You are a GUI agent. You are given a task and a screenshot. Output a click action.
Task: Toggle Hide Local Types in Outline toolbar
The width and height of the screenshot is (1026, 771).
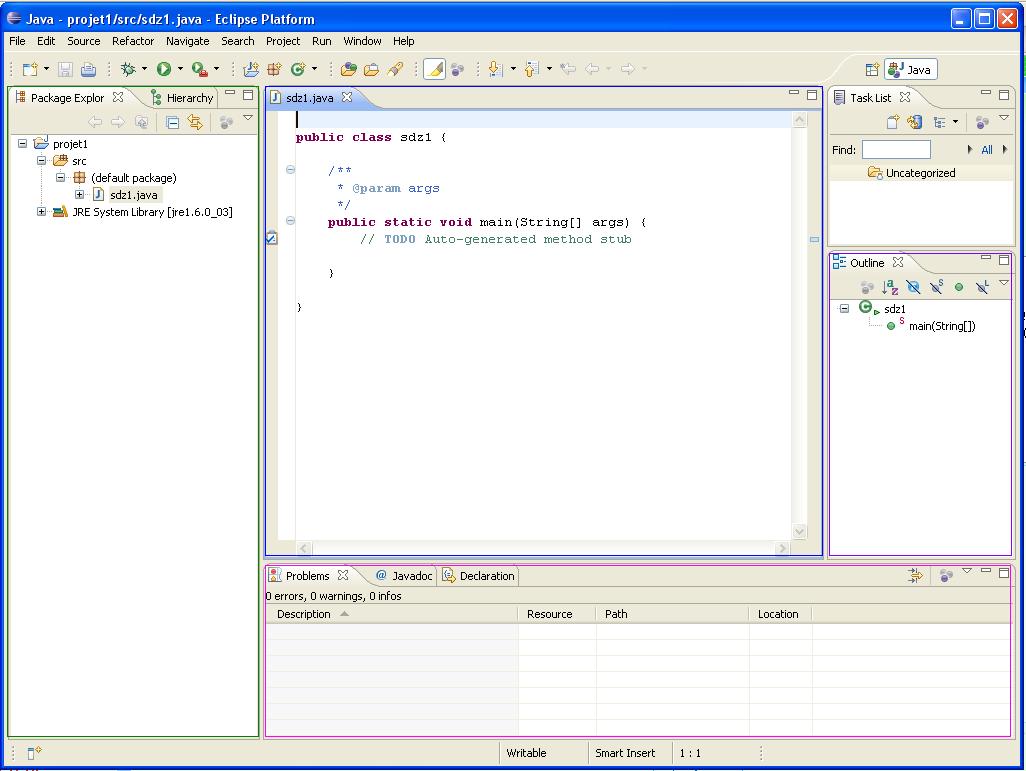point(982,287)
